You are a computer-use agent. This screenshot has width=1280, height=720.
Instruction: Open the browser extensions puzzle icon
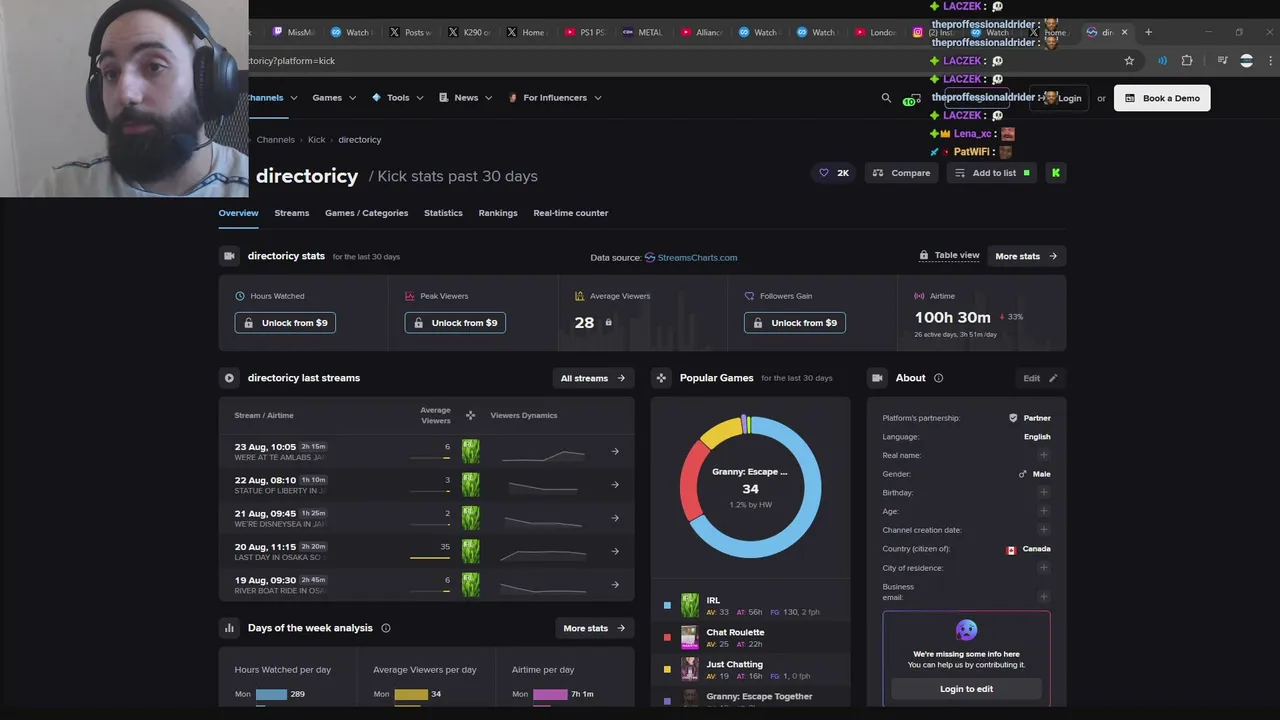(x=1187, y=61)
